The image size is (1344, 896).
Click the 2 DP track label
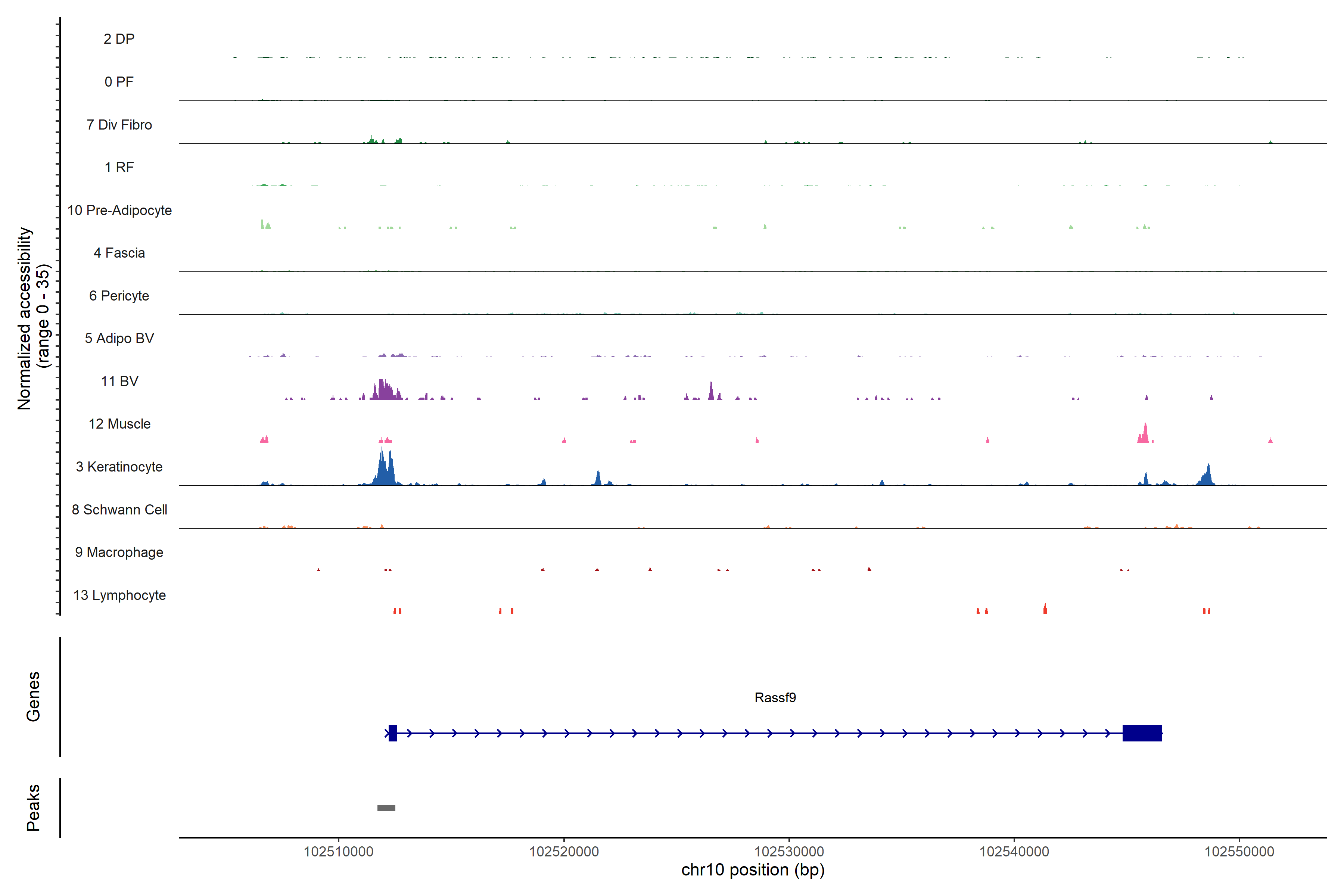(x=119, y=39)
